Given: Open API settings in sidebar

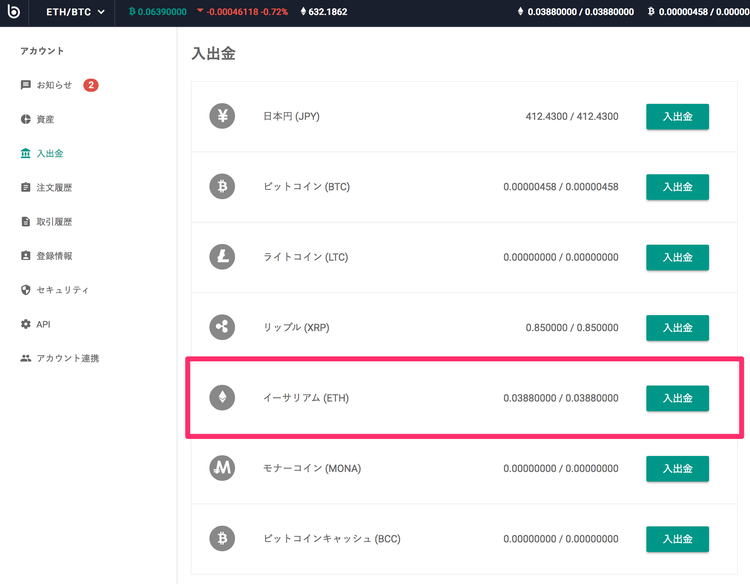Looking at the screenshot, I should [x=43, y=324].
